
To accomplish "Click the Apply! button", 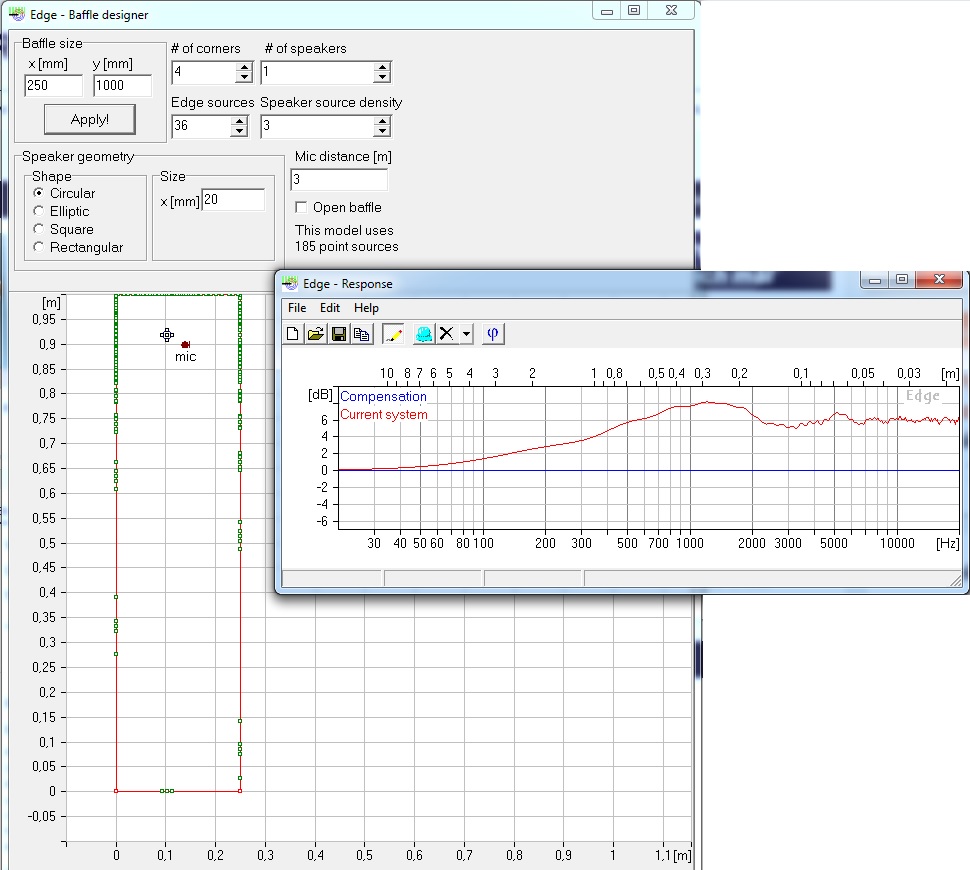I will (x=90, y=119).
